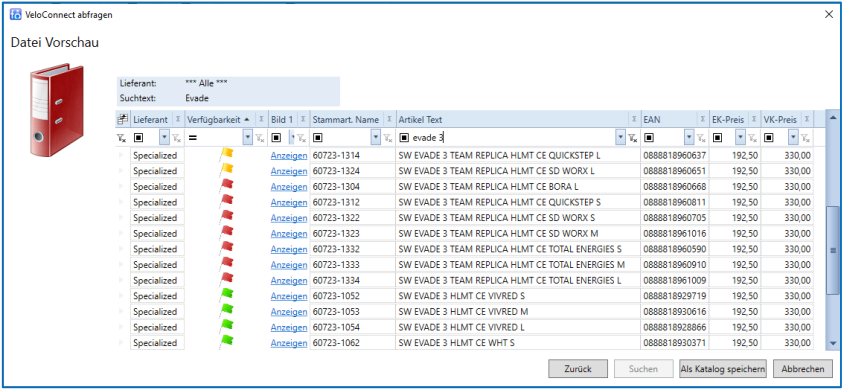This screenshot has height=390, width=843.
Task: Open Stammart. Name filter value dropdown
Action: pos(376,138)
